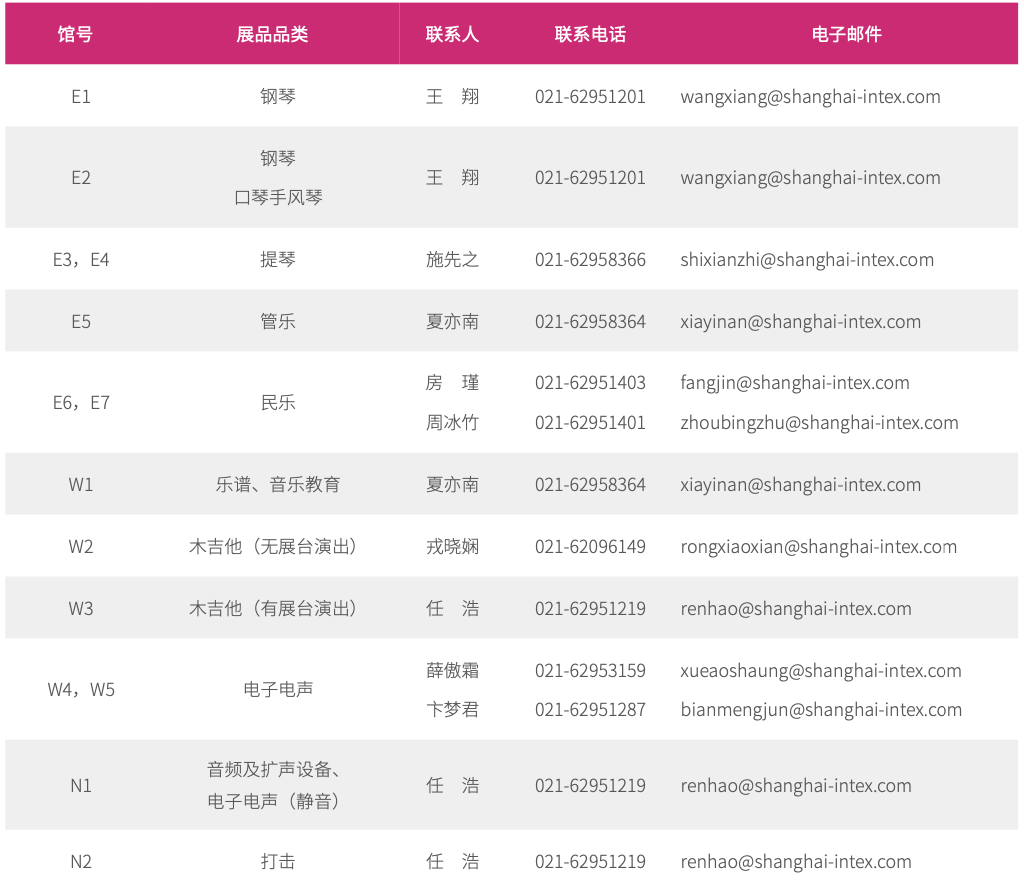1024x887 pixels.
Task: Click the 电子邮件 column header
Action: tap(846, 34)
